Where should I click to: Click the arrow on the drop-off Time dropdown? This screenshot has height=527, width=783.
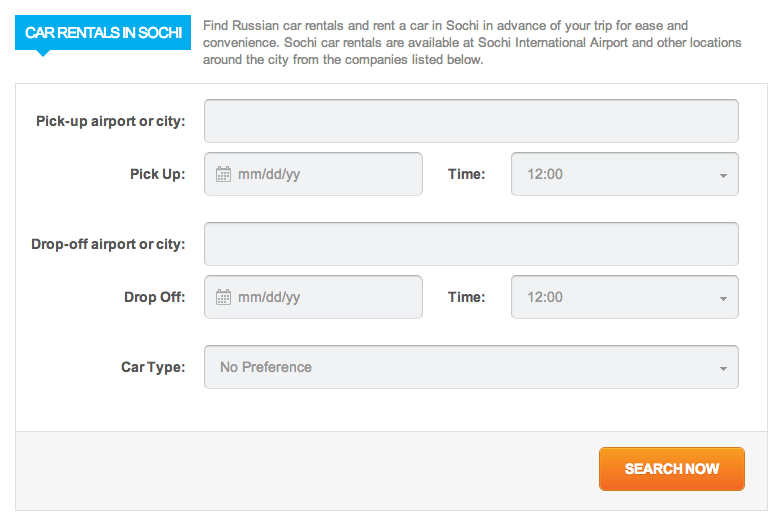tap(722, 298)
